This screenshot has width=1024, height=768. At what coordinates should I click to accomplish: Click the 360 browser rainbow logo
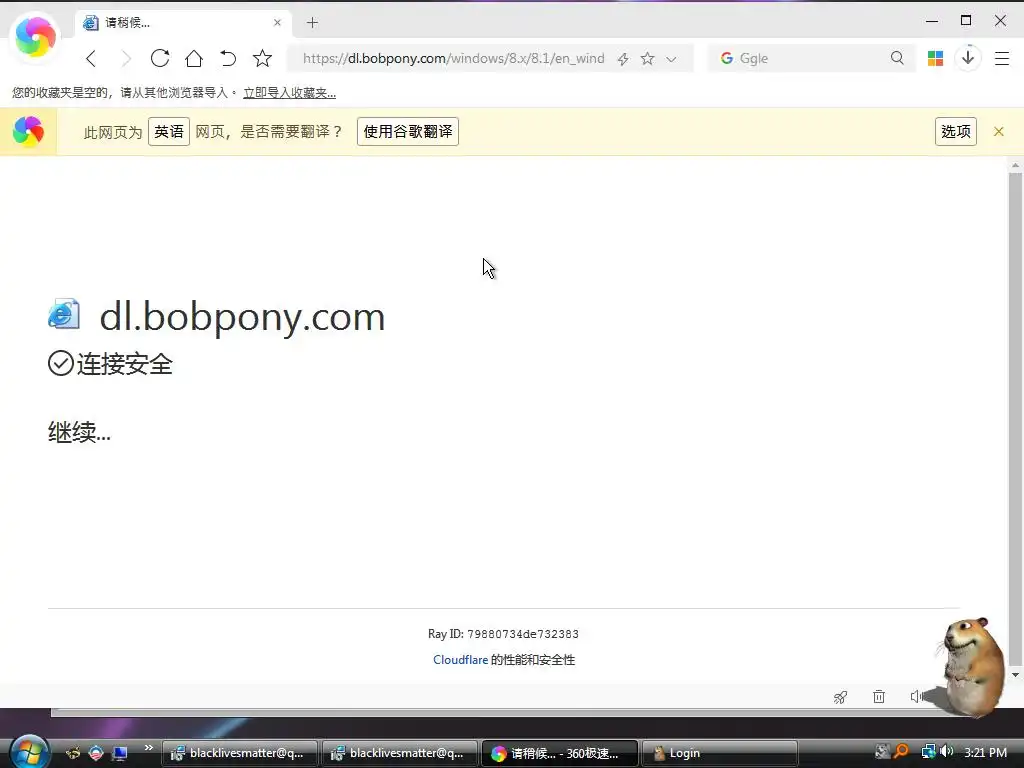point(35,37)
